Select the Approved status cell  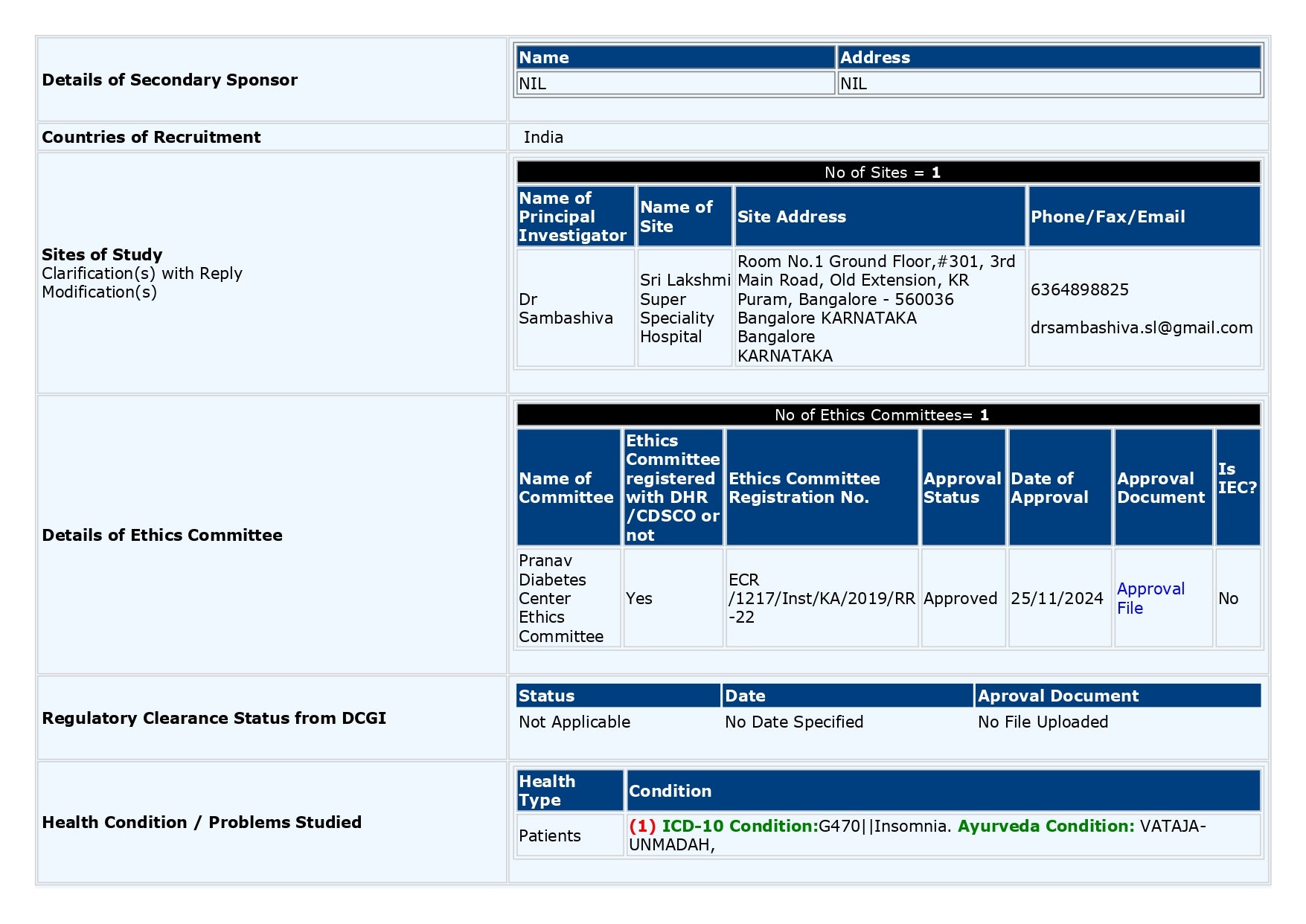coord(959,598)
